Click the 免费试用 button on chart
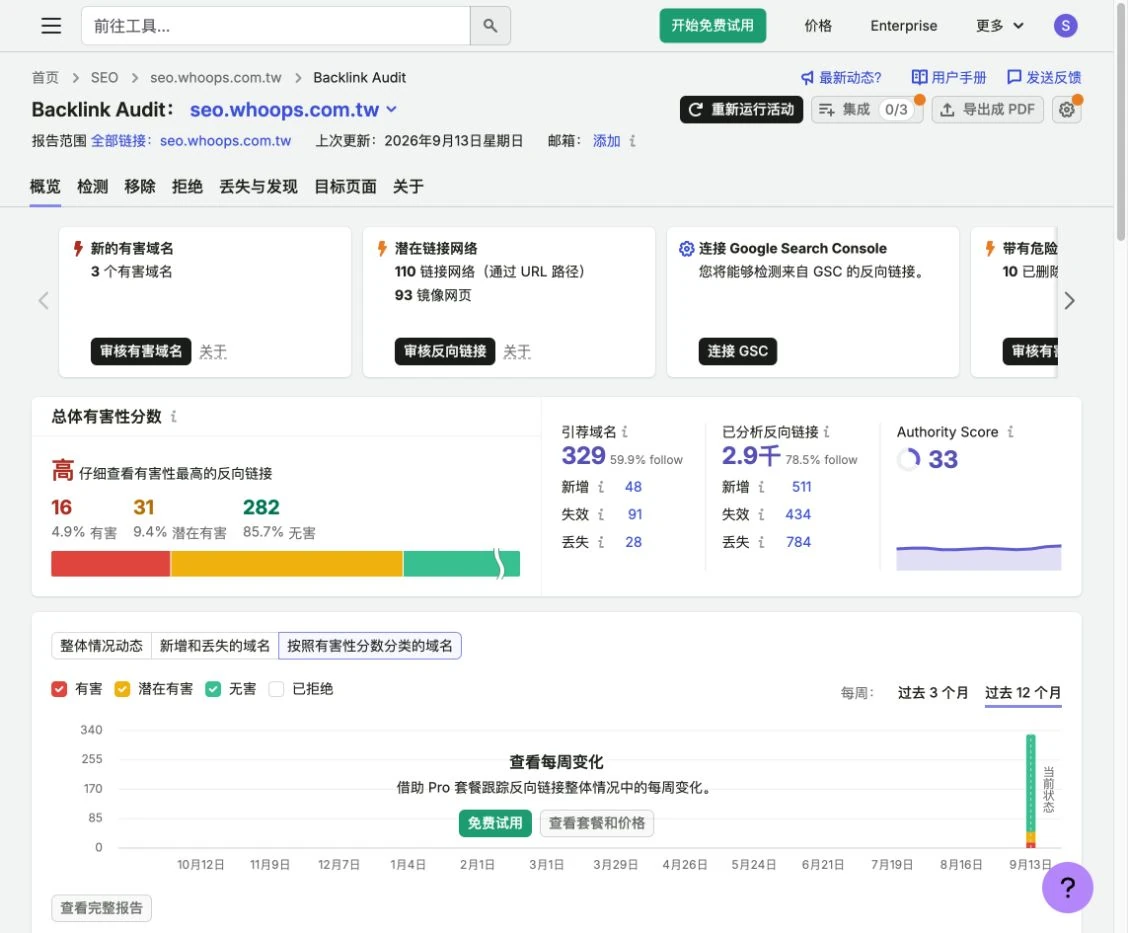This screenshot has height=933, width=1128. coord(495,823)
